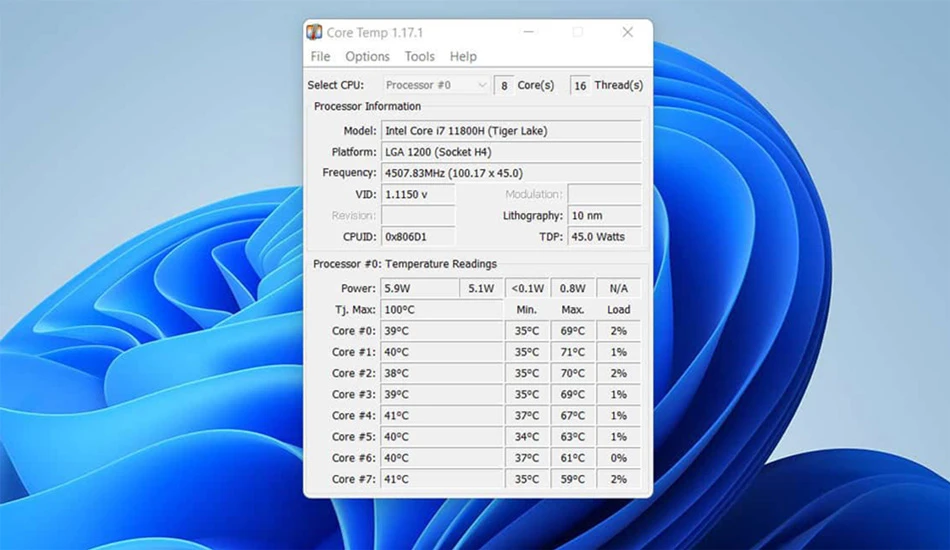
Task: Select the Lithography field showing 10 nm
Action: click(604, 216)
